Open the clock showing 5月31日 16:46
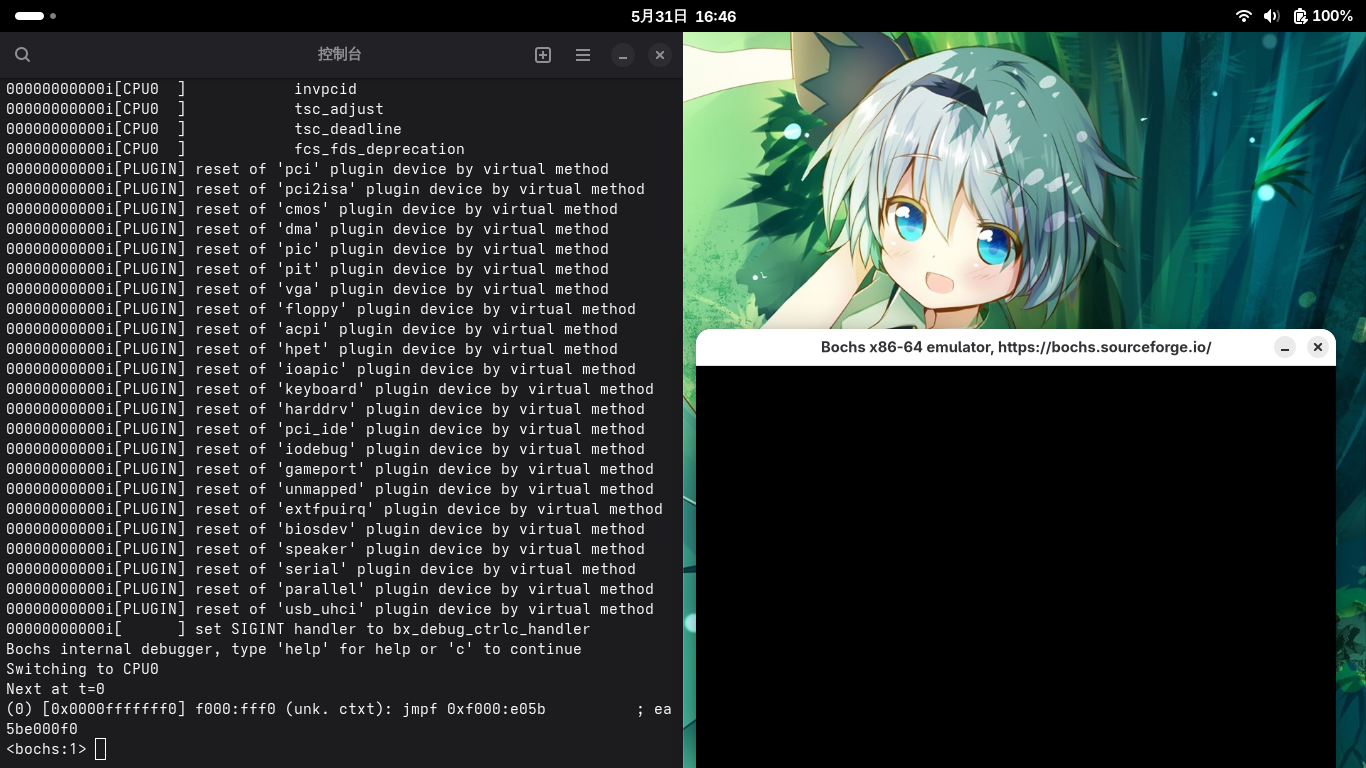1366x768 pixels. point(683,16)
